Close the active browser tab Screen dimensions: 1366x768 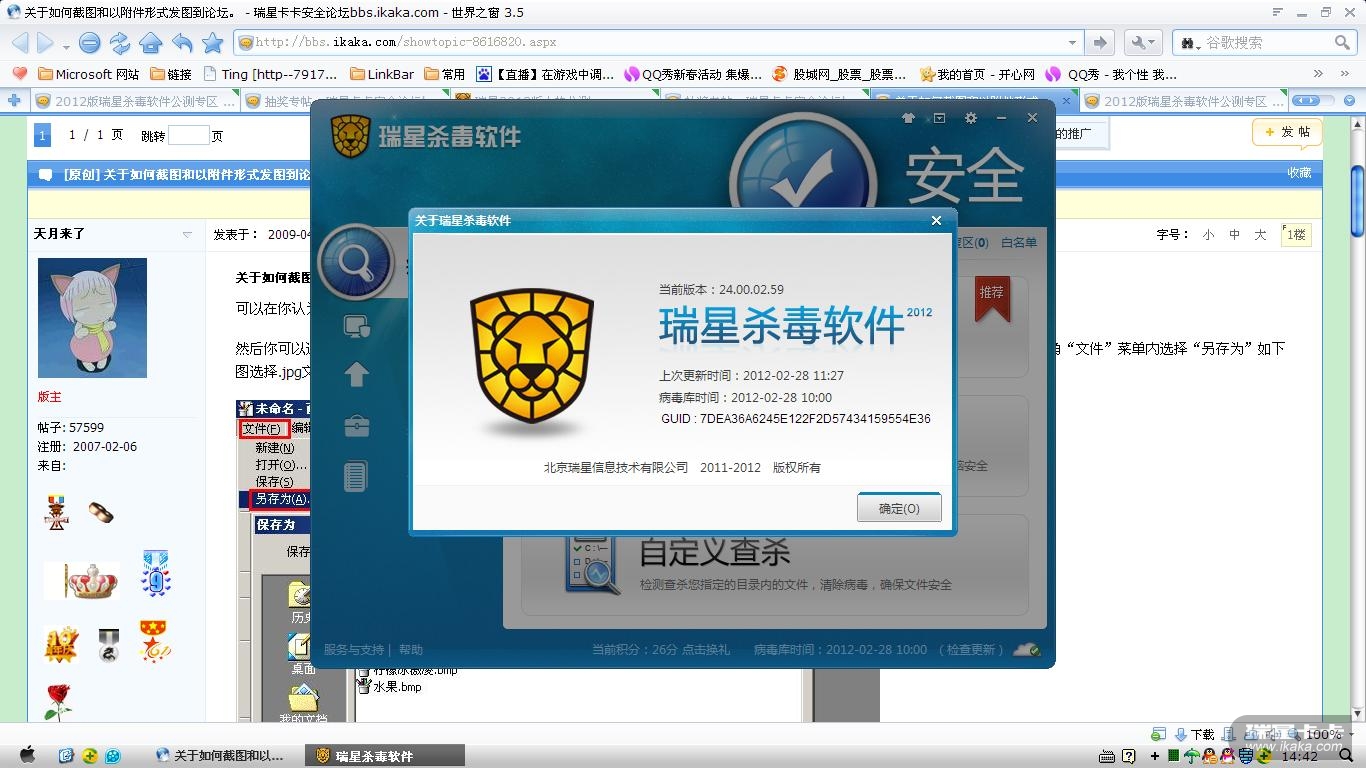point(1066,101)
